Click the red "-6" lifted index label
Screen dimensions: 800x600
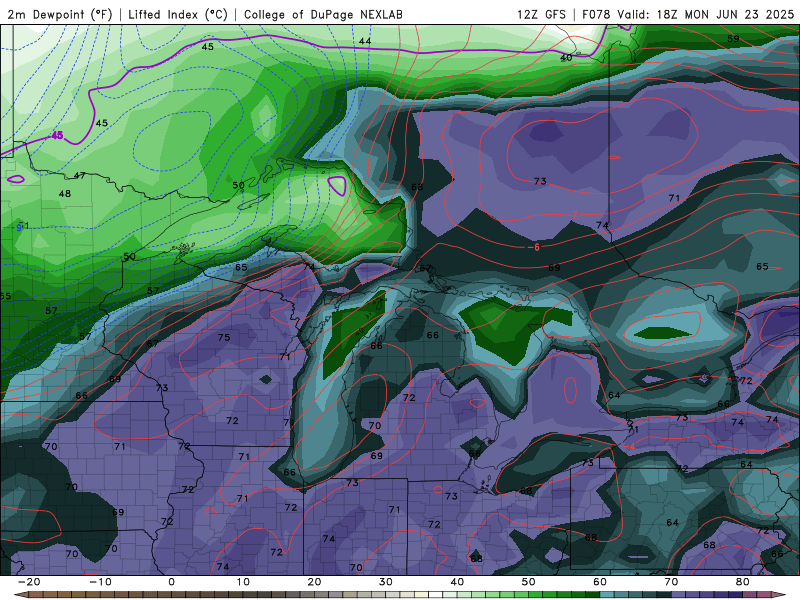pos(534,247)
